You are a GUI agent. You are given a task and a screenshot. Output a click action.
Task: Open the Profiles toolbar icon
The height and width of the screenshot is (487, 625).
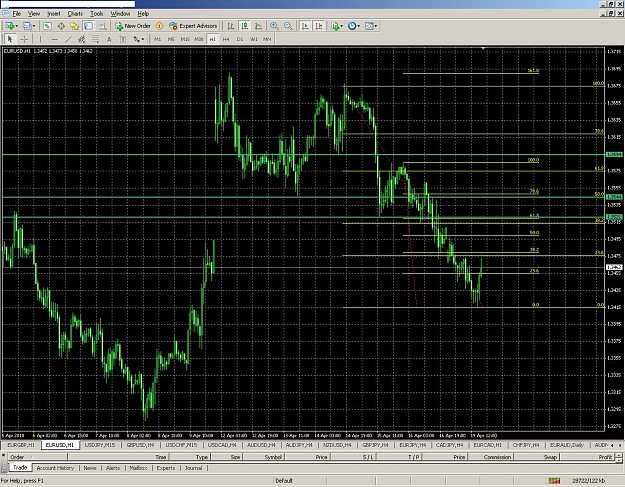[27, 26]
